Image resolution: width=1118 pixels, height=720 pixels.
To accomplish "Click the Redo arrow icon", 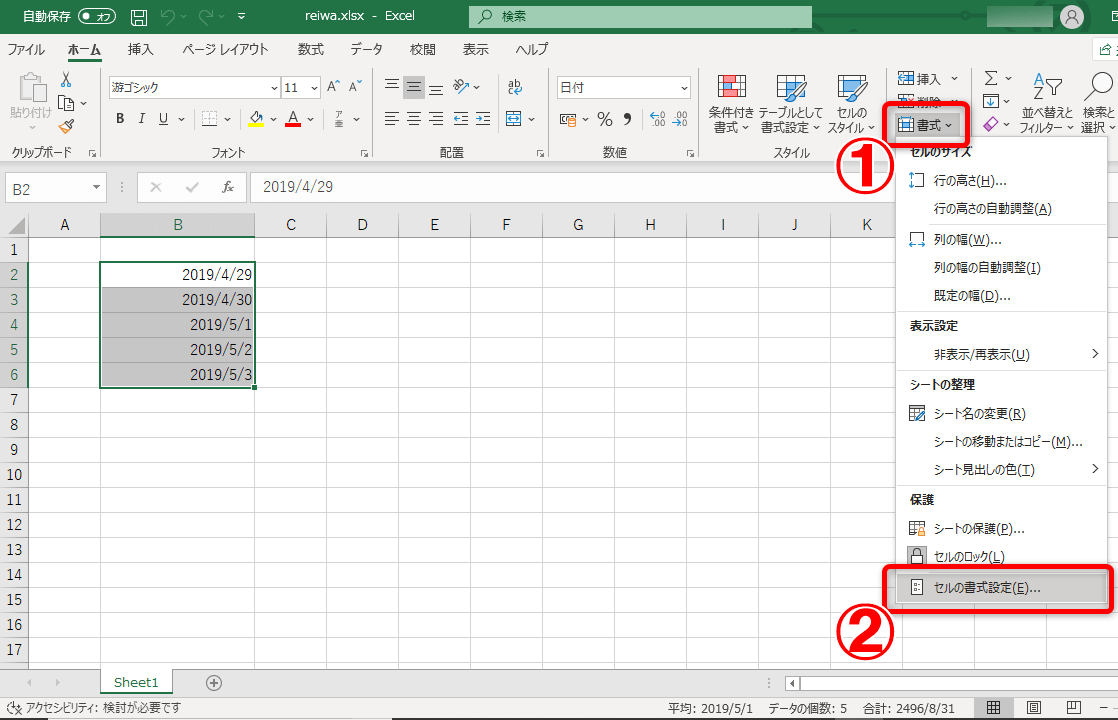I will coord(206,16).
